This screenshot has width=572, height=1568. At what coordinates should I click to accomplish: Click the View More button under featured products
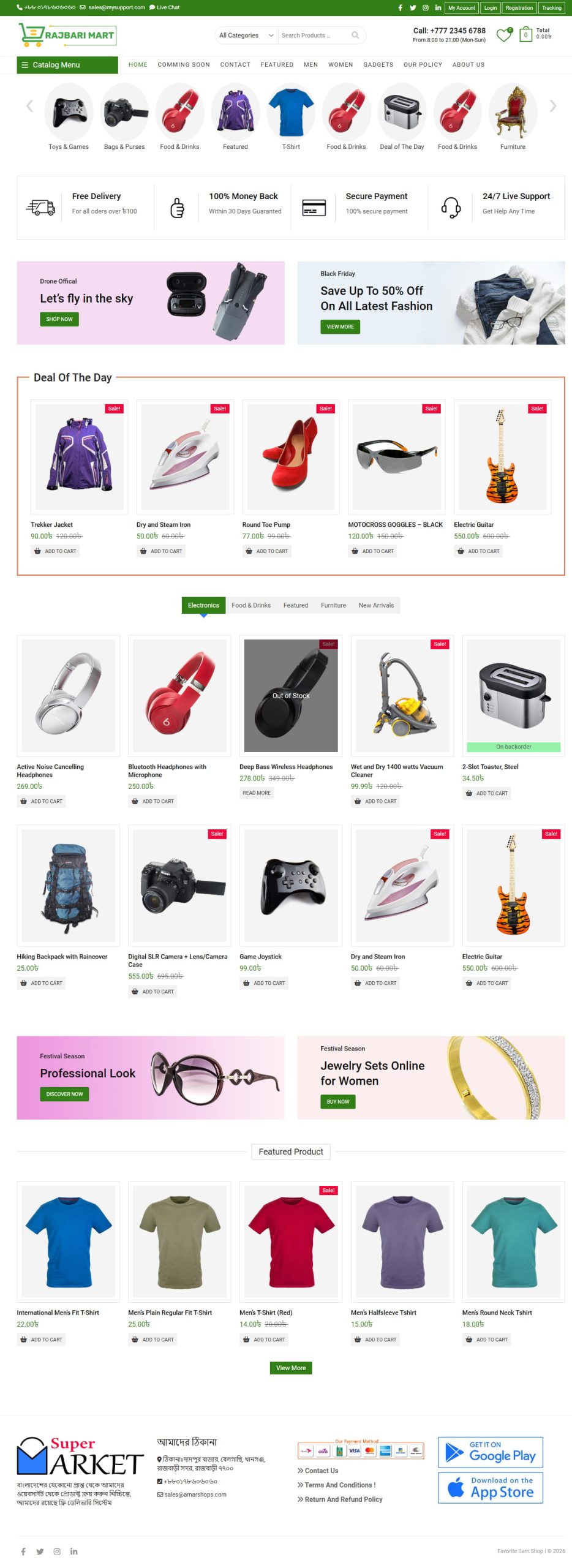coord(291,1368)
